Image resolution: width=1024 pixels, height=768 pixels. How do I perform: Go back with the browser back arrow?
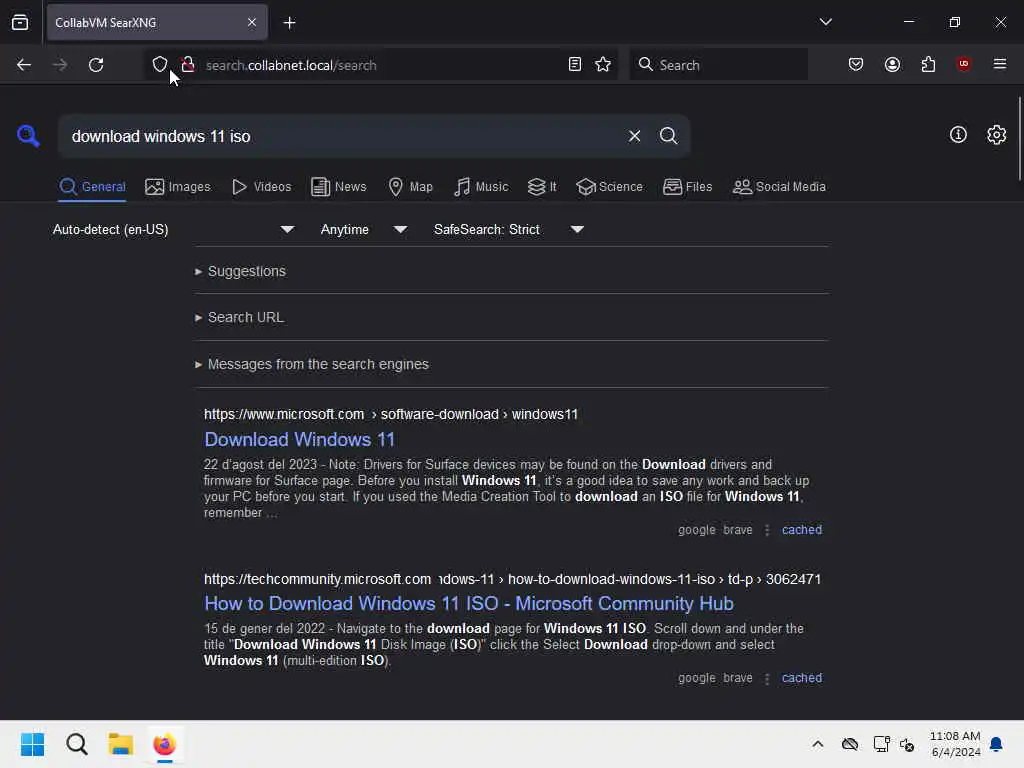(24, 65)
